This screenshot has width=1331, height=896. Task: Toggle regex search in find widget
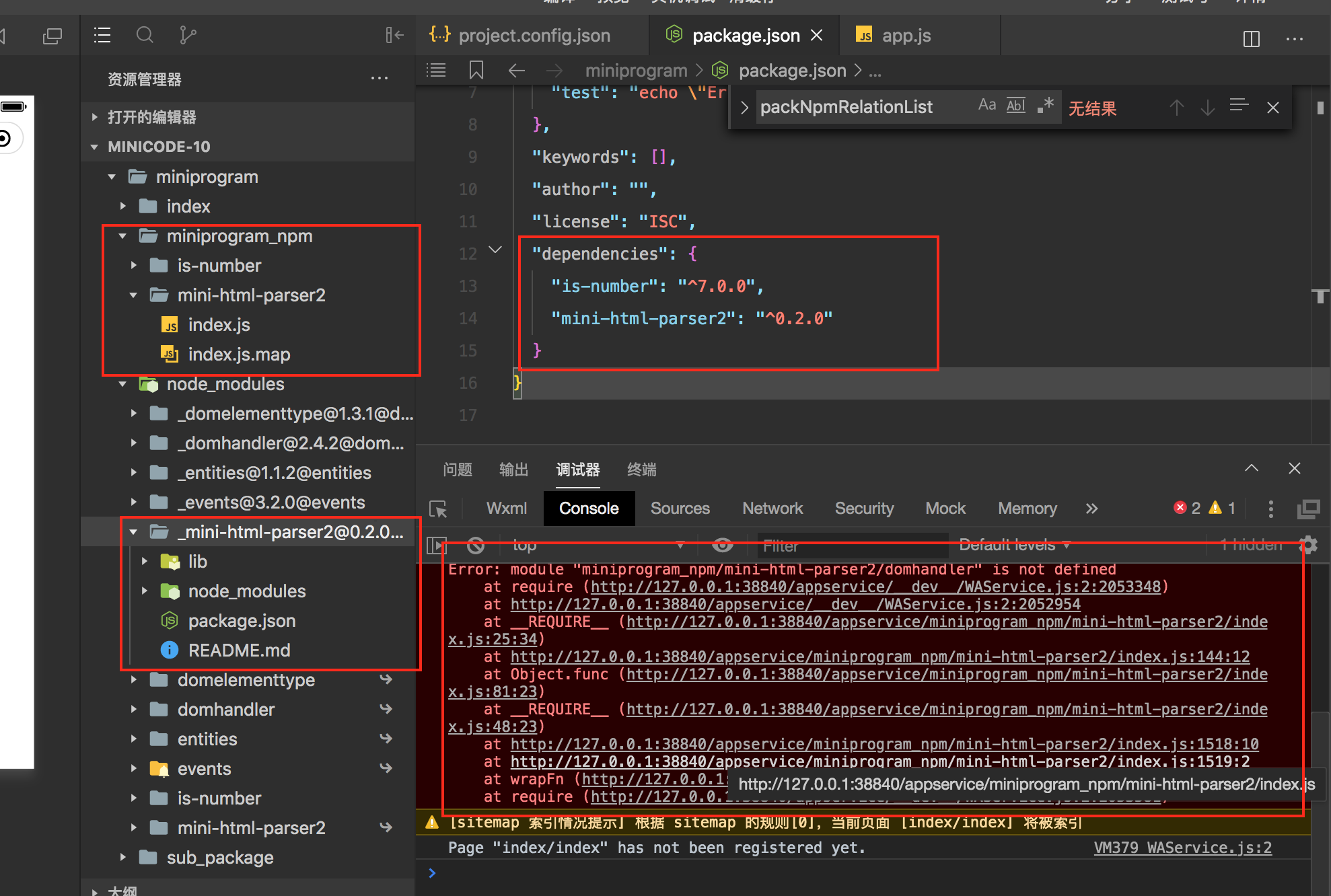[x=1045, y=106]
